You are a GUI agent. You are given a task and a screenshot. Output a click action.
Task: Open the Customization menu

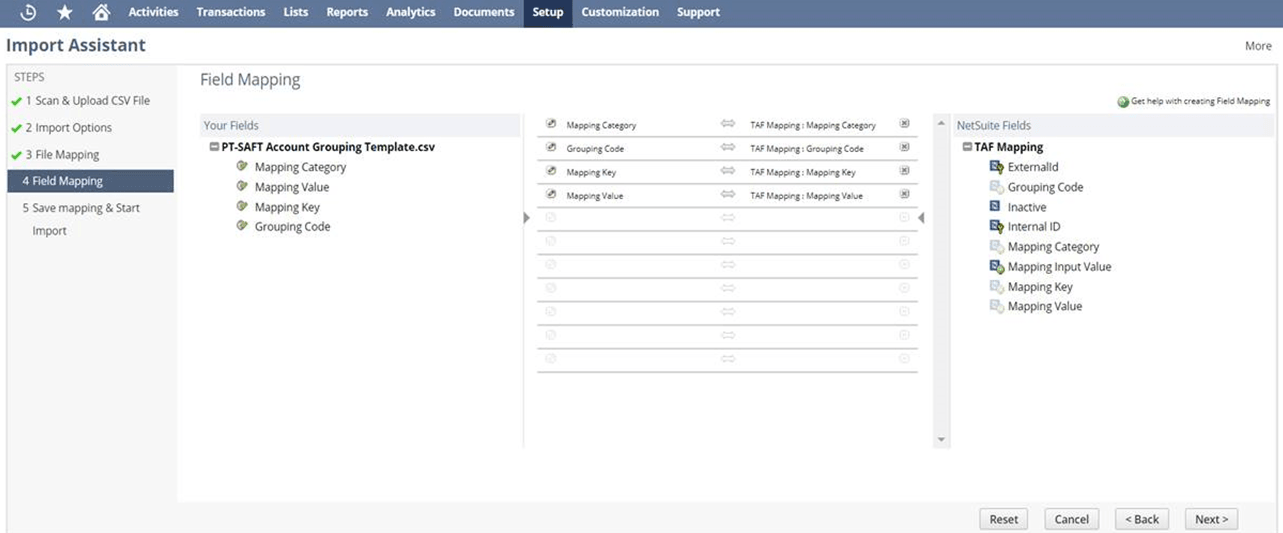pyautogui.click(x=620, y=12)
